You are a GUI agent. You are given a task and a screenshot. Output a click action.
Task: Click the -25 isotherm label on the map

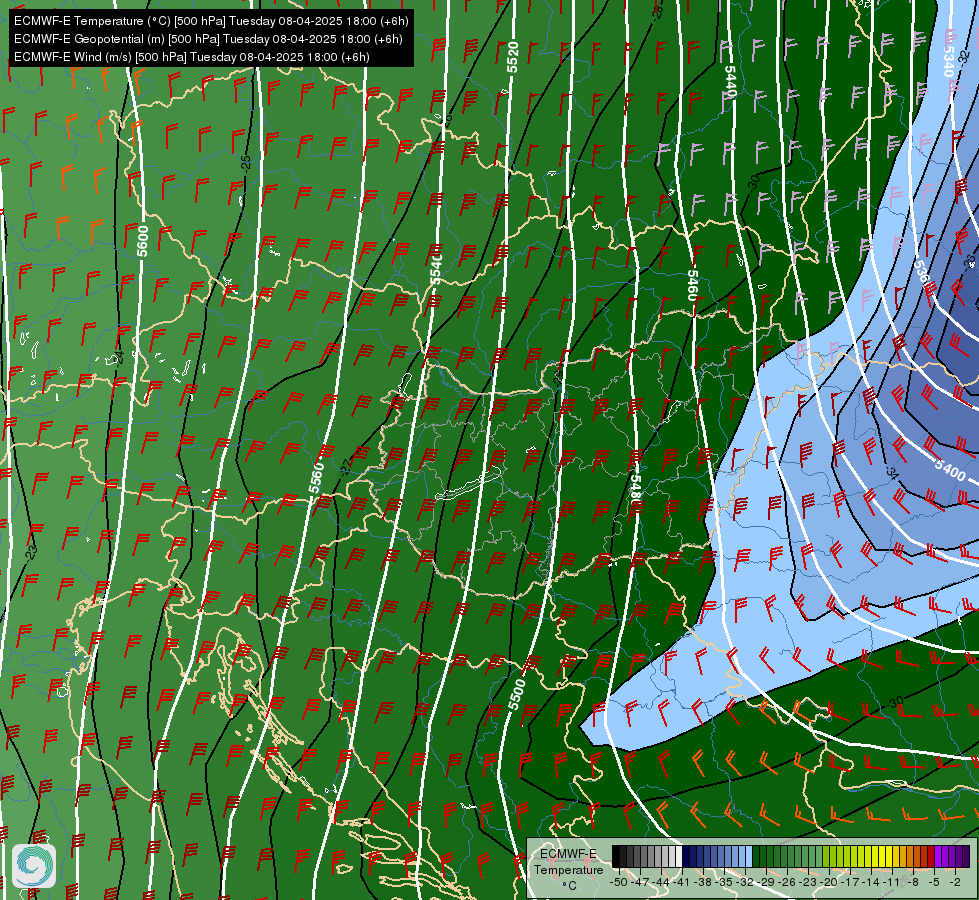[x=246, y=163]
